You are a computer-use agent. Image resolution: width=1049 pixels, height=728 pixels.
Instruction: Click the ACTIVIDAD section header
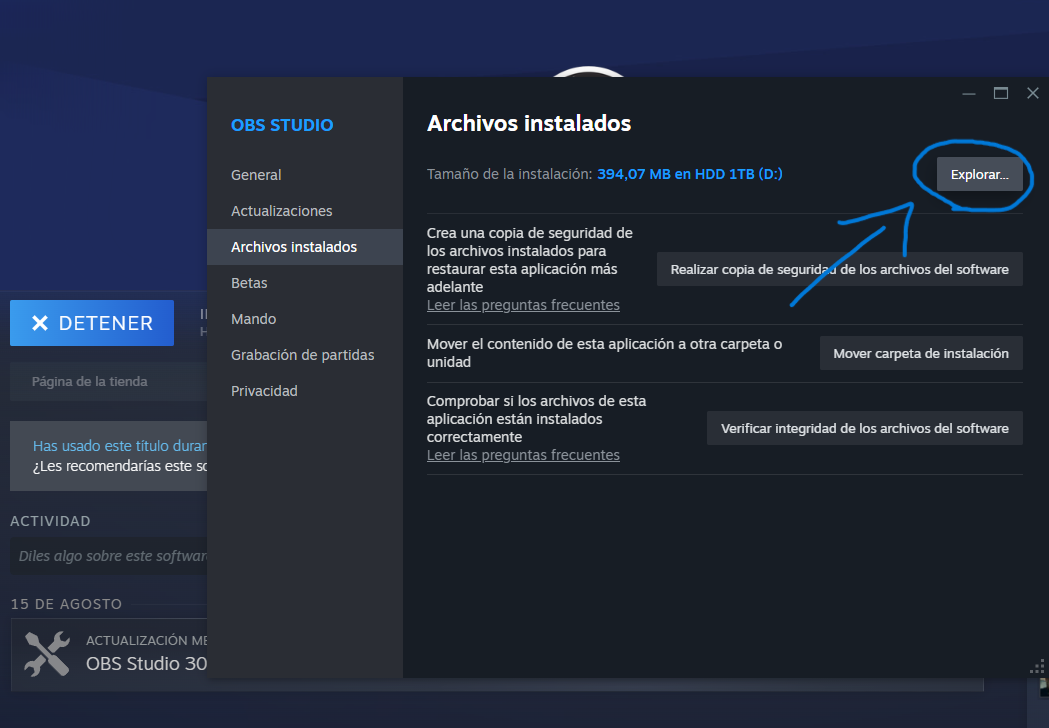point(50,521)
